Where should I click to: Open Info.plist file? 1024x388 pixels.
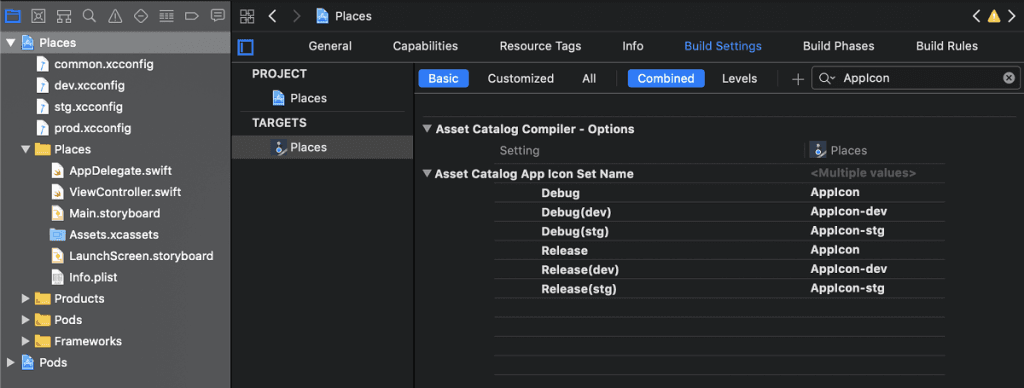[93, 277]
